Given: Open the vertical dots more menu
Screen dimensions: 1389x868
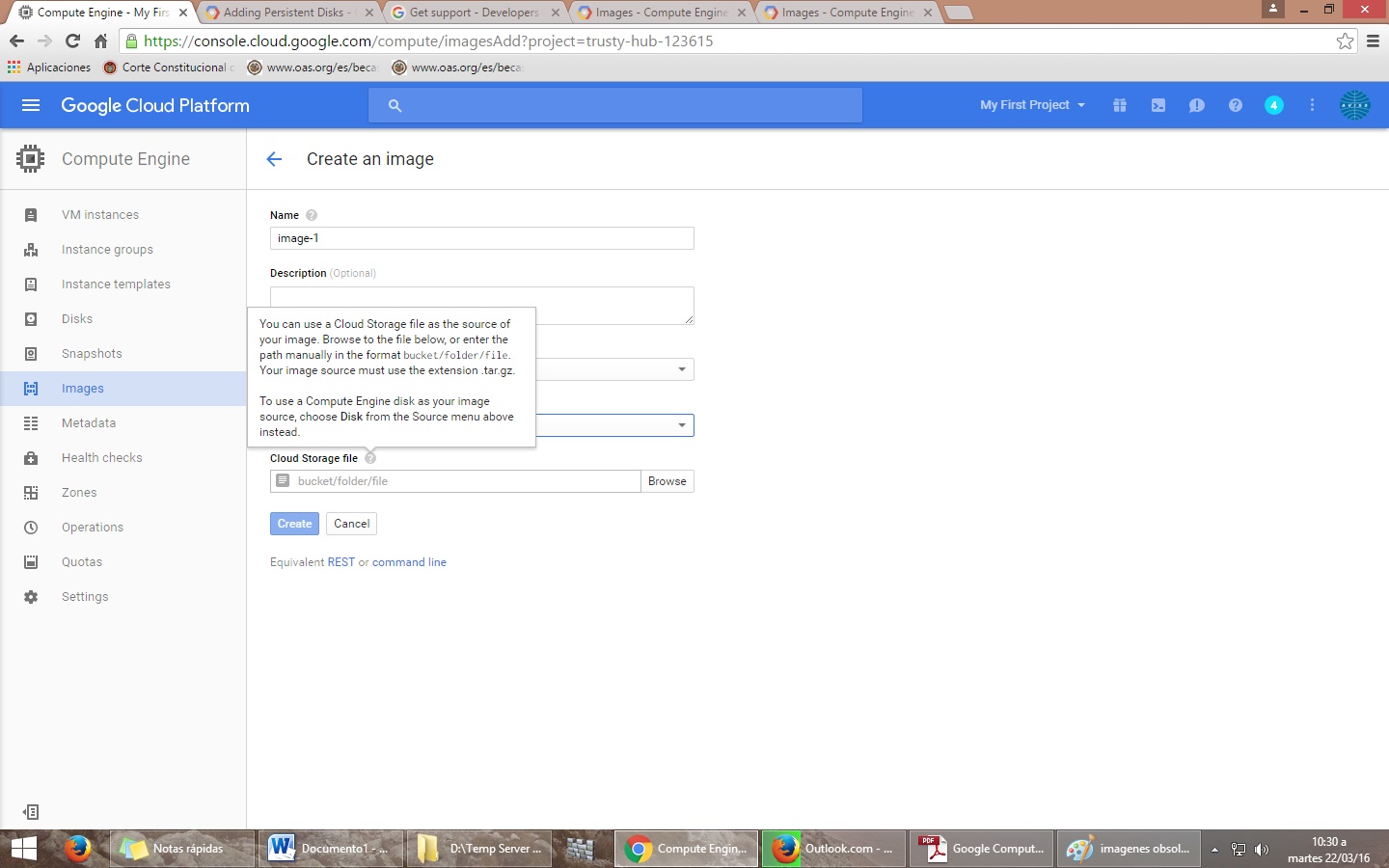Looking at the screenshot, I should (1312, 105).
